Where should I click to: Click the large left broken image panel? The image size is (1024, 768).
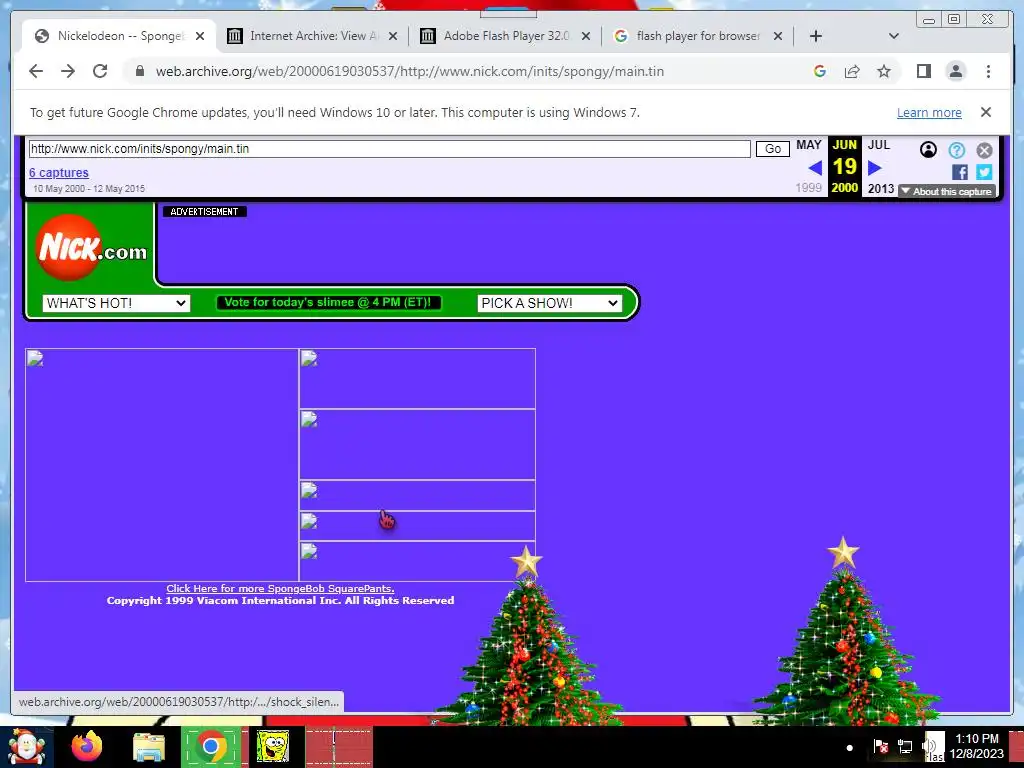click(162, 465)
